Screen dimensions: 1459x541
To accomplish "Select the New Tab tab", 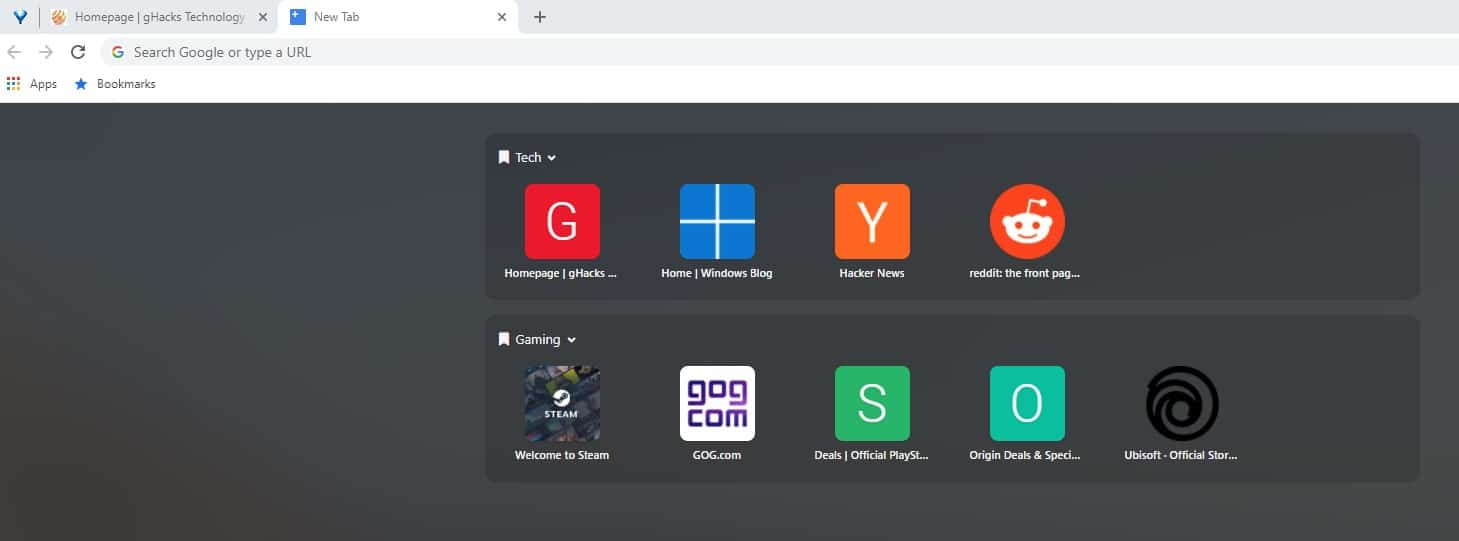I will [398, 17].
